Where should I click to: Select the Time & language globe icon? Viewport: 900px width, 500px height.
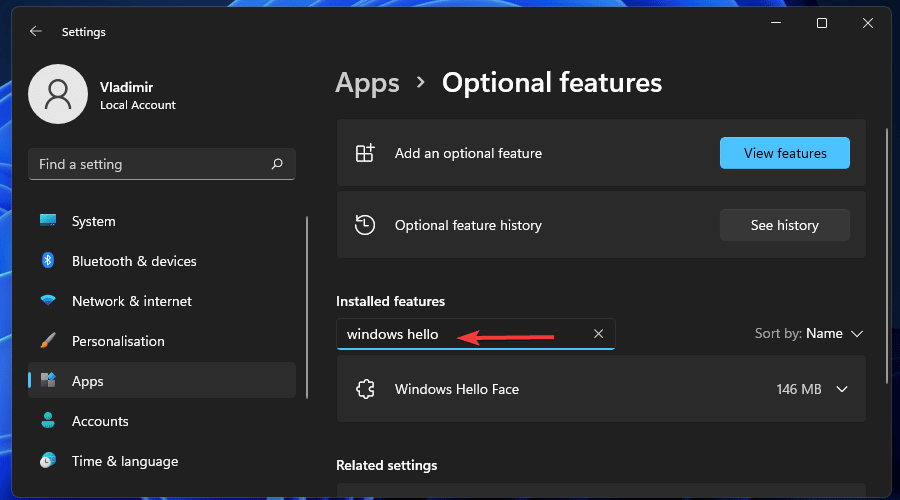pyautogui.click(x=48, y=460)
